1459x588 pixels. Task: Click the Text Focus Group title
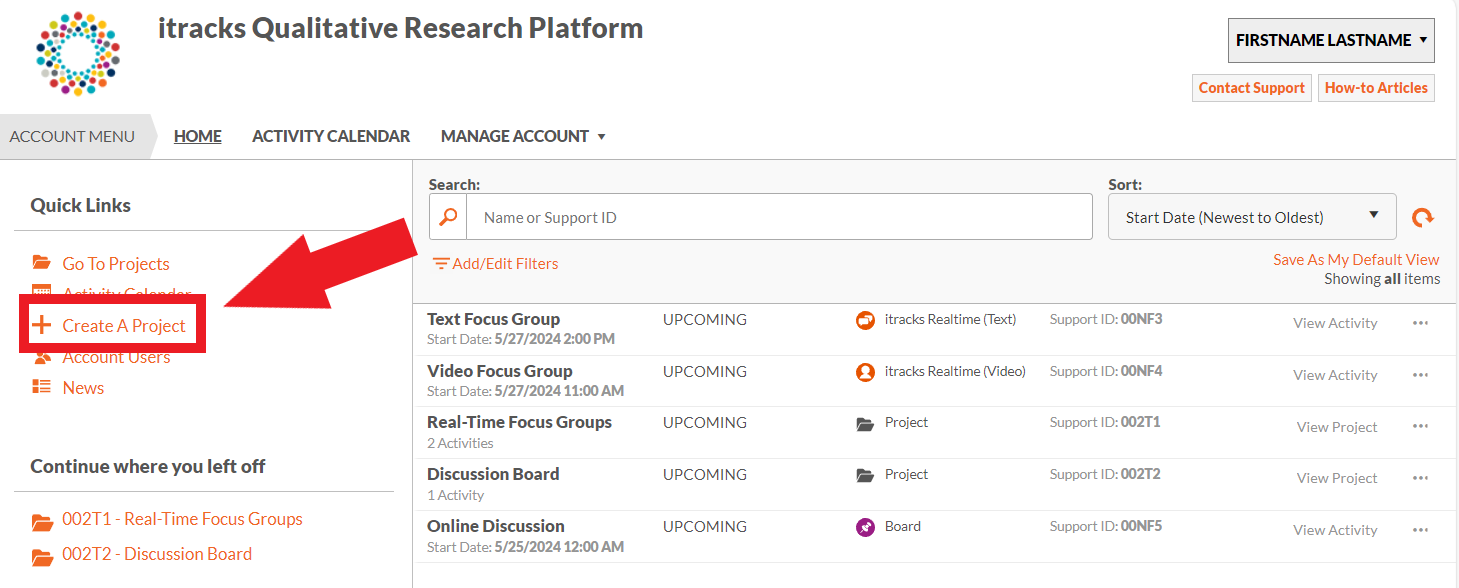pyautogui.click(x=493, y=319)
